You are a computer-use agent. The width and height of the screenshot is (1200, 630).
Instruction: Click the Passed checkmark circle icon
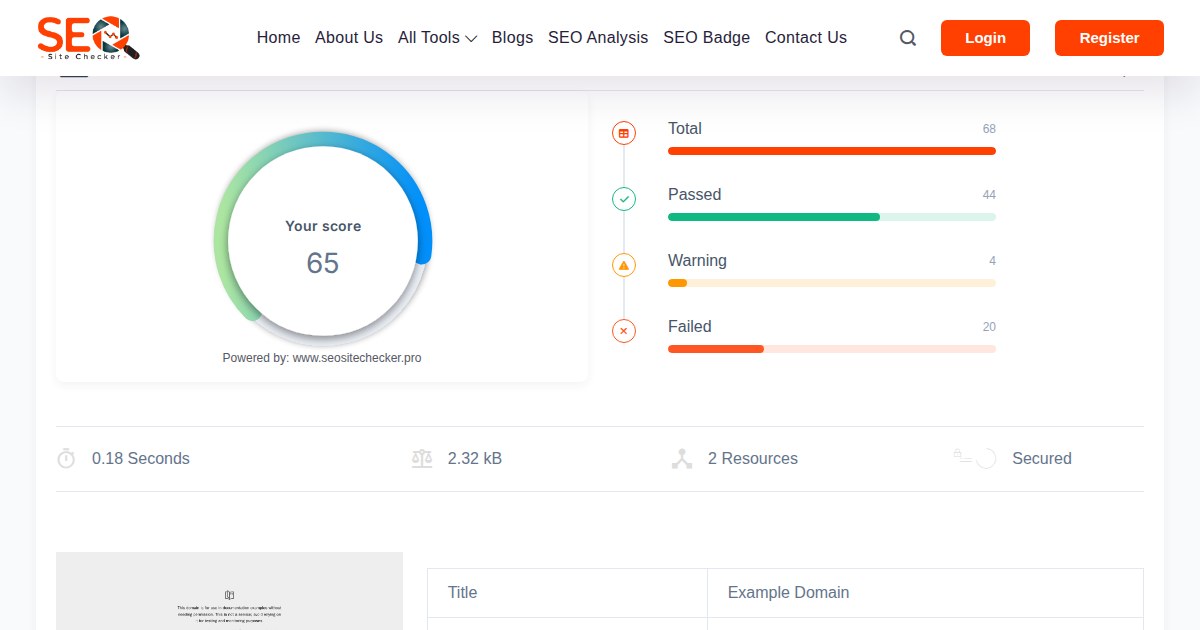coord(624,199)
